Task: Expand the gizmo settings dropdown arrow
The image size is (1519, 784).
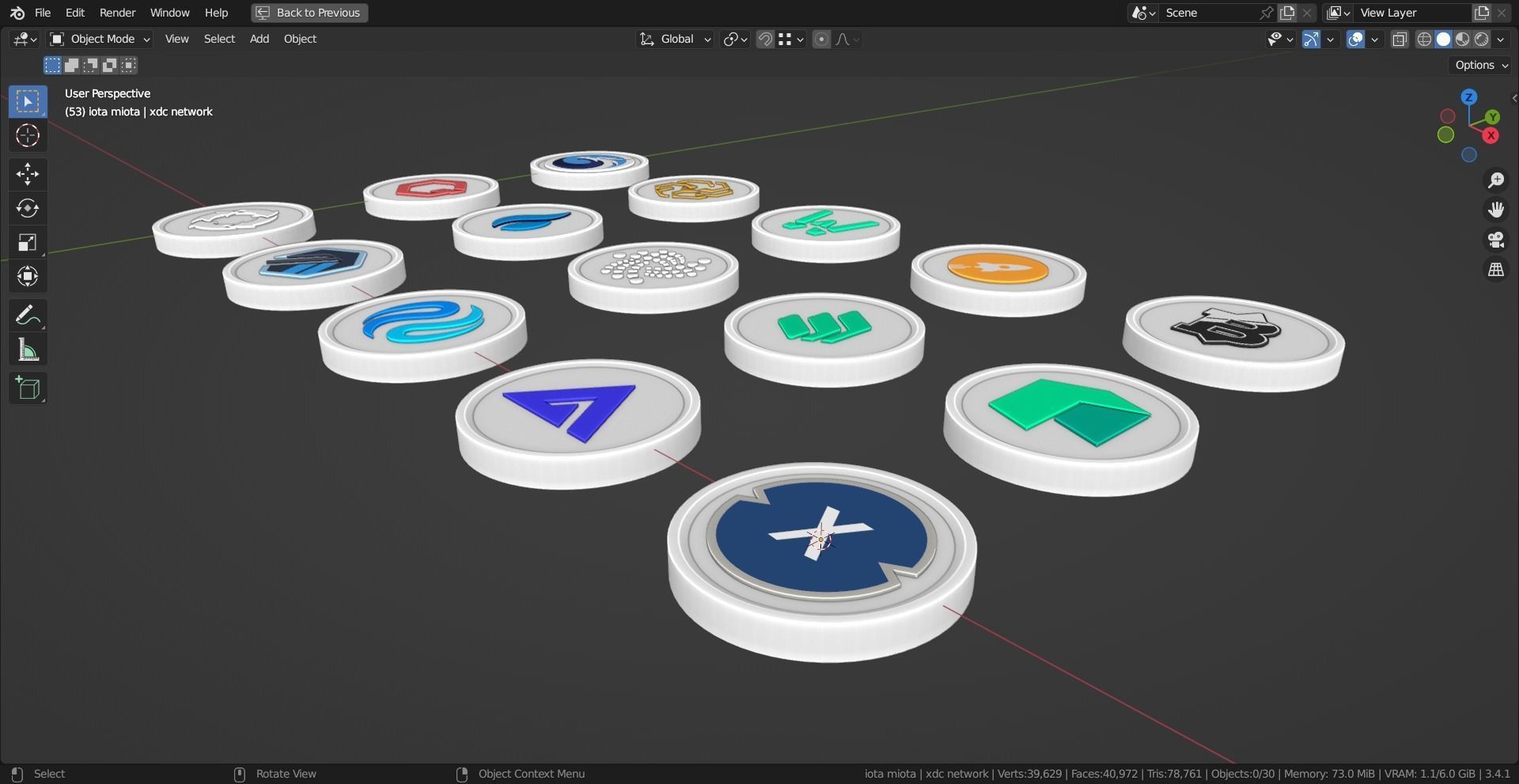Action: (x=1331, y=39)
